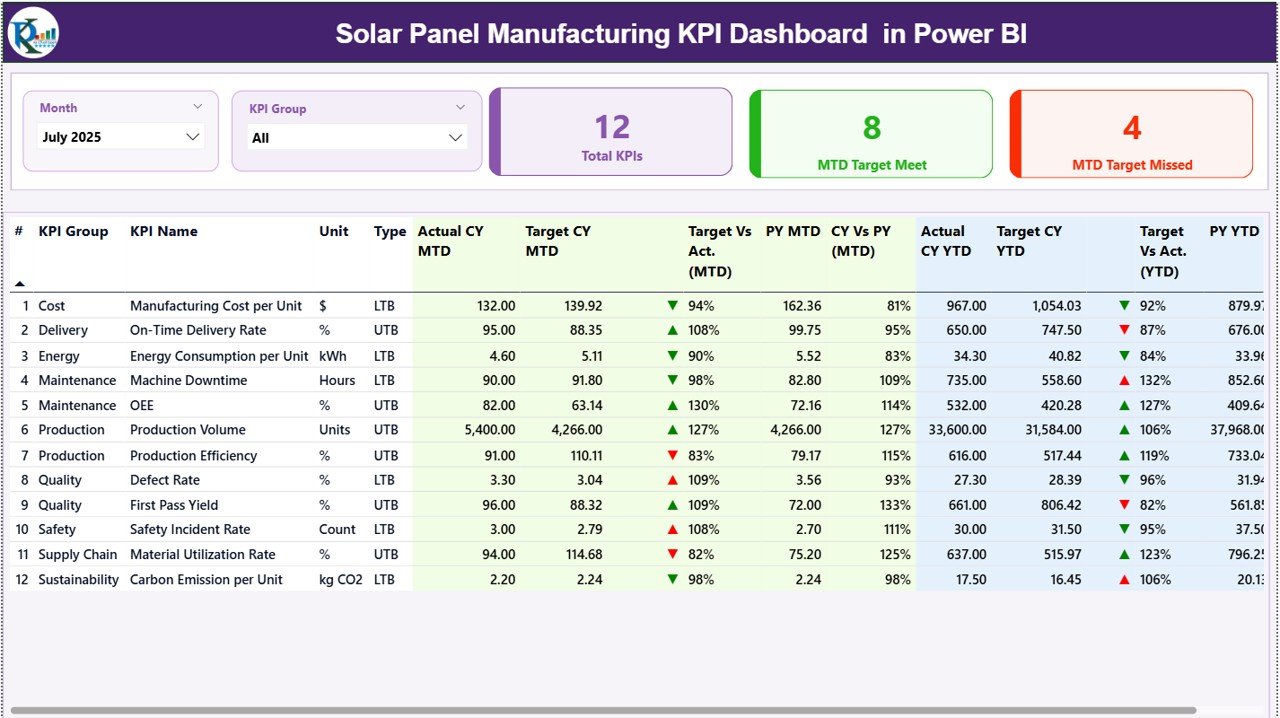Viewport: 1280px width, 718px height.
Task: Click the sort arrow under the # column header
Action: [22, 283]
